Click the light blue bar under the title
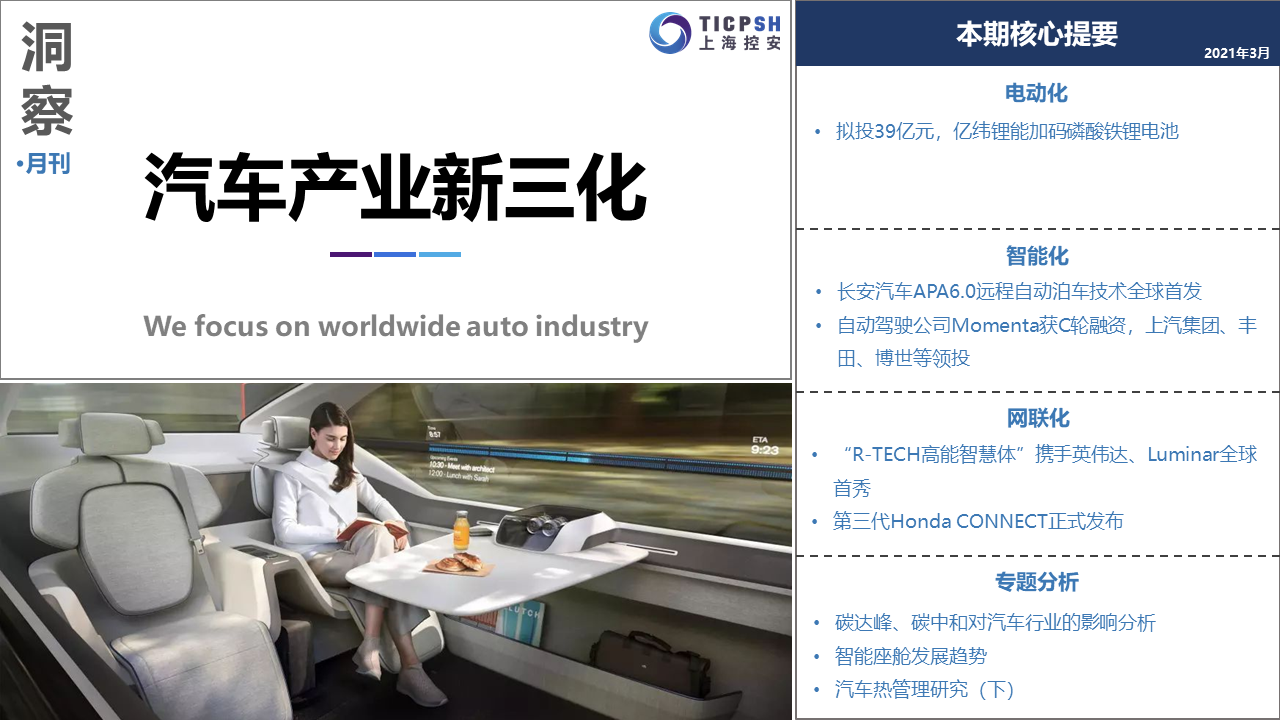Screen dimensions: 1280x720 (440, 254)
